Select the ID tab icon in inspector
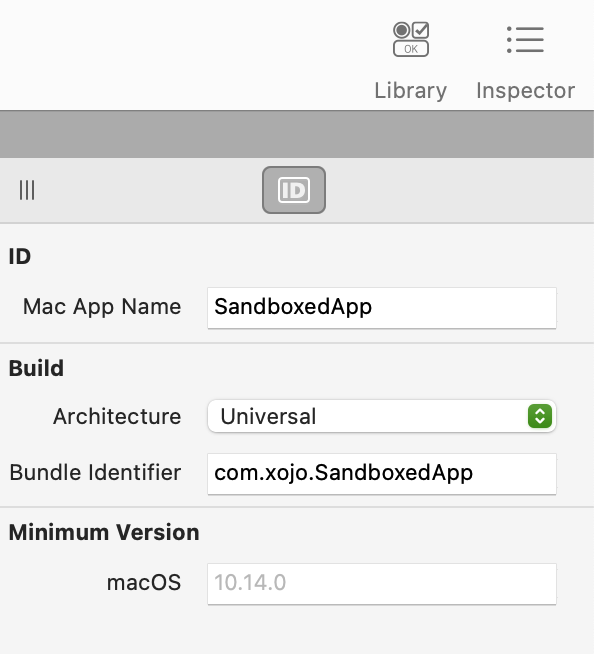 click(x=294, y=190)
